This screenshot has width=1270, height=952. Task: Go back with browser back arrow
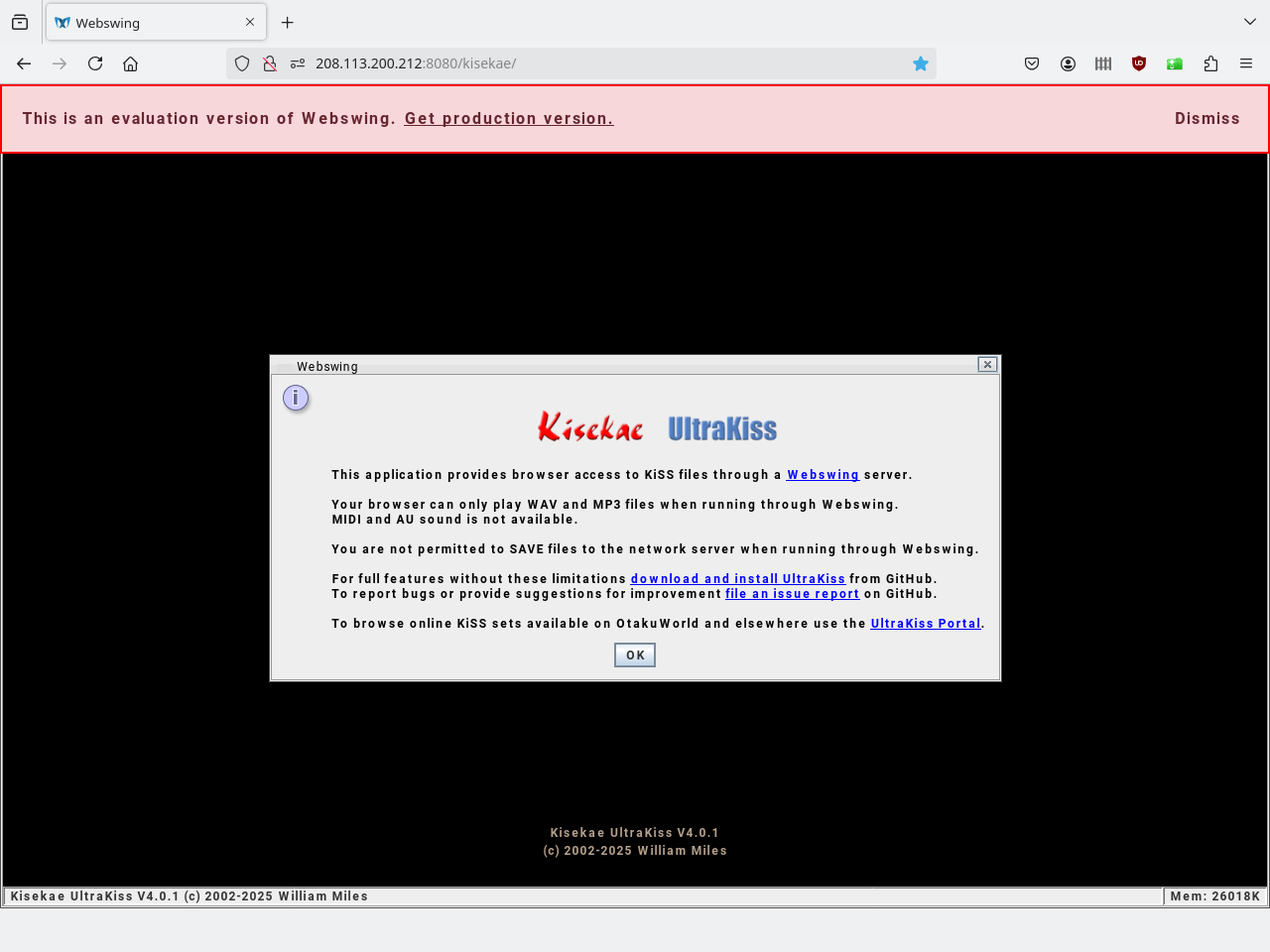pyautogui.click(x=24, y=63)
